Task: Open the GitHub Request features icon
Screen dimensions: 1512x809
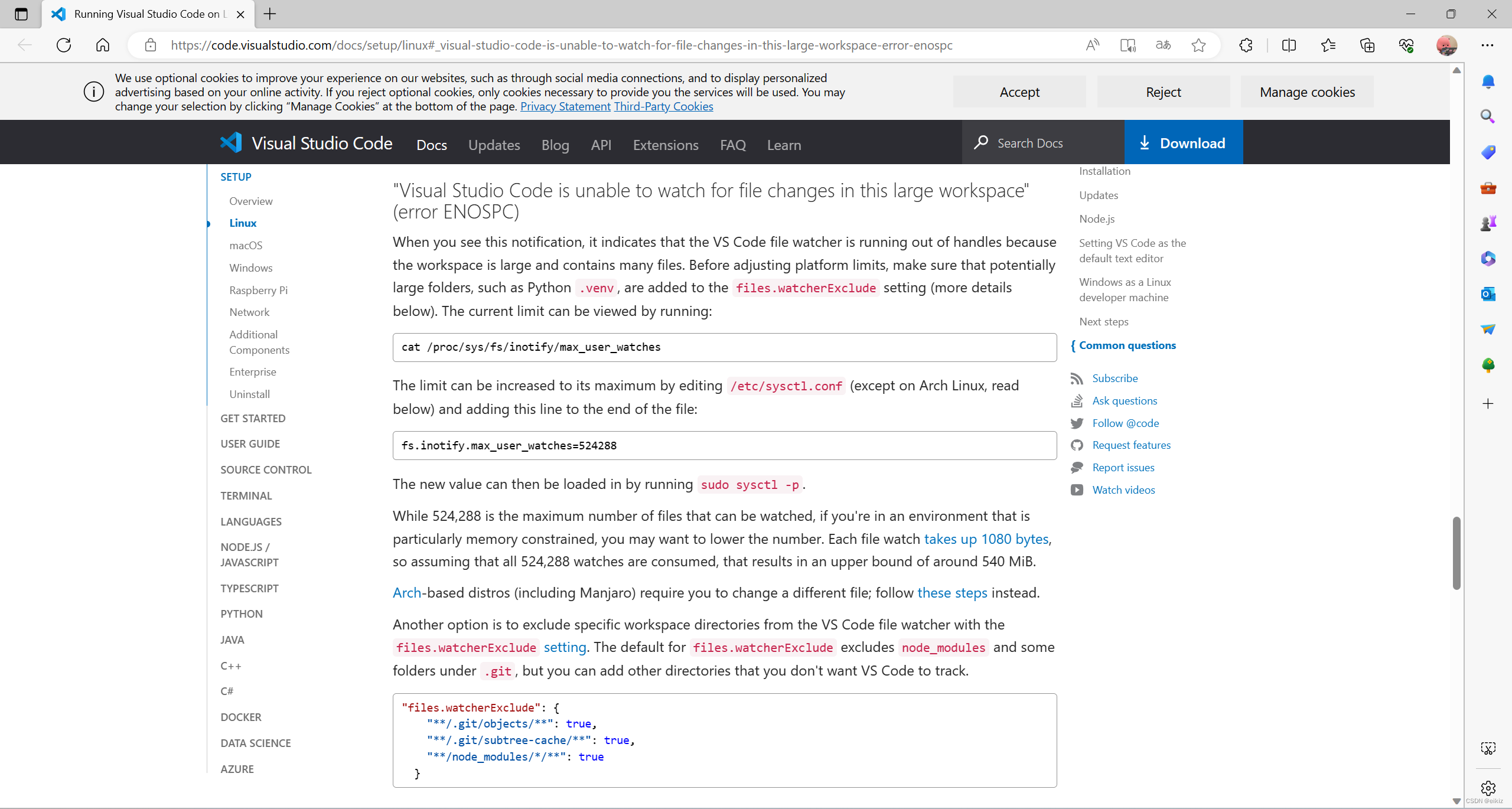Action: (1077, 445)
